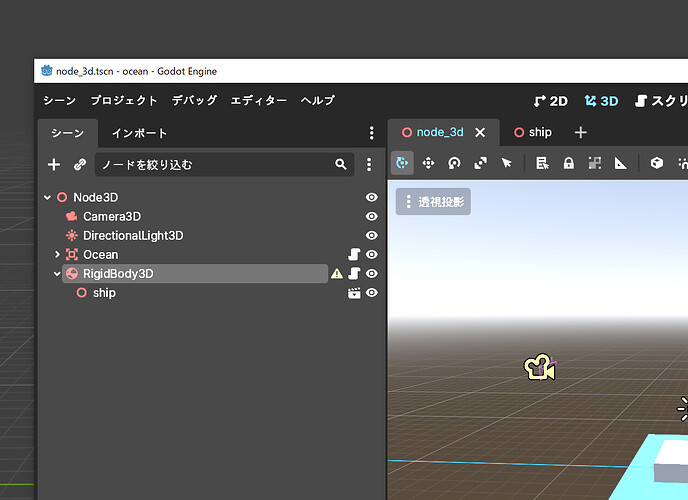Collapse the Node3D root node

coord(47,198)
